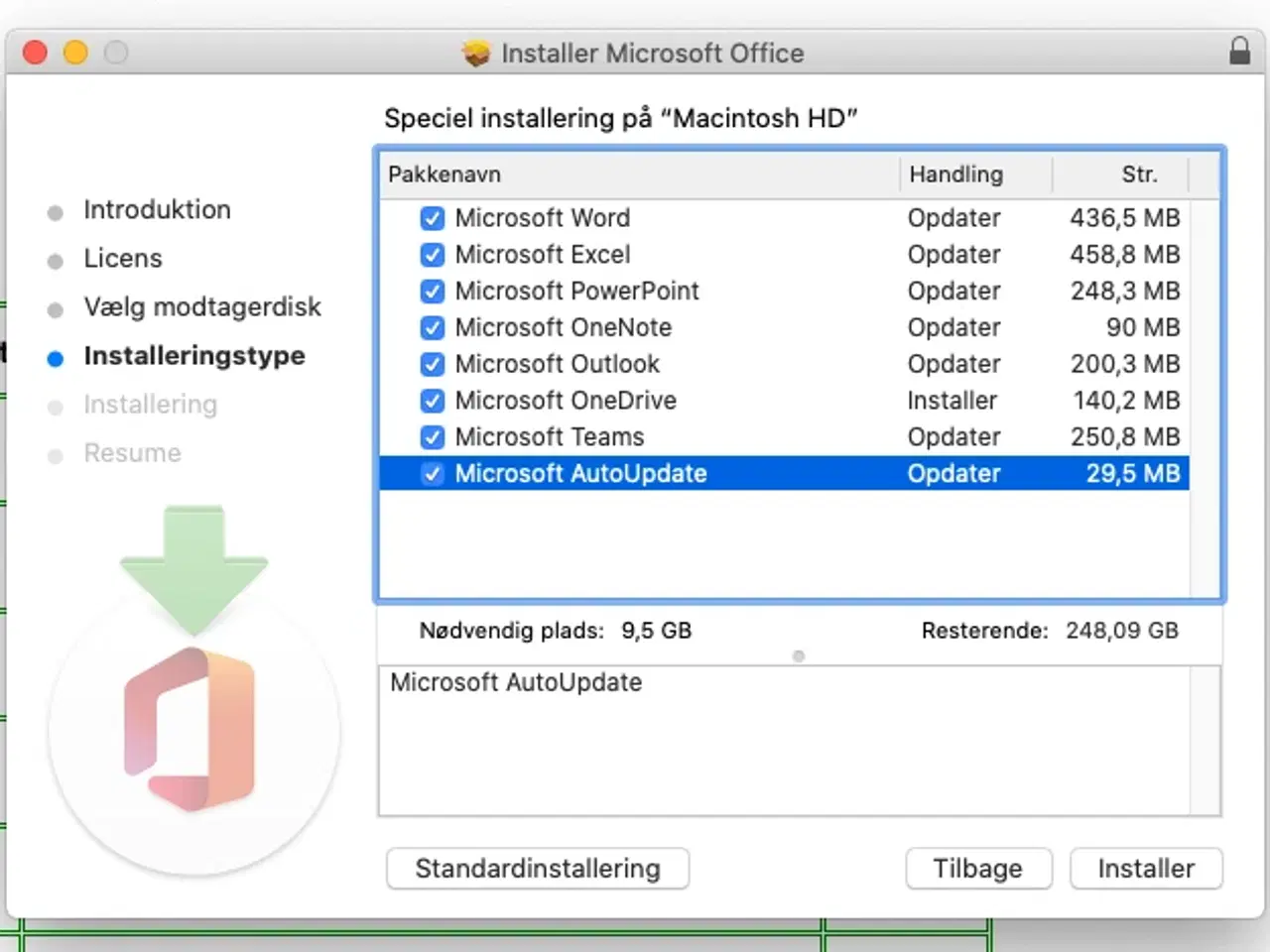Viewport: 1270px width, 952px height.
Task: Select the Installeringstype step
Action: pos(194,356)
